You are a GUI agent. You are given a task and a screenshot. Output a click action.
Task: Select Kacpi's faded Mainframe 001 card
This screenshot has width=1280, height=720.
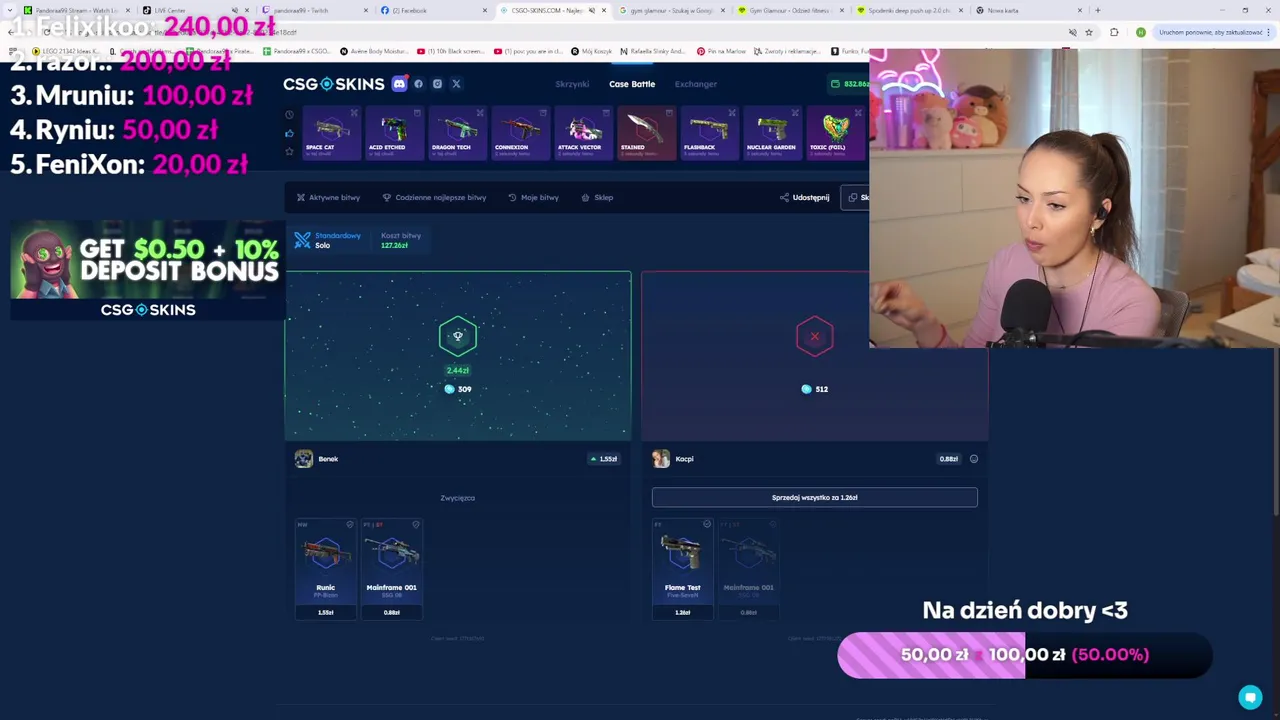(x=748, y=568)
